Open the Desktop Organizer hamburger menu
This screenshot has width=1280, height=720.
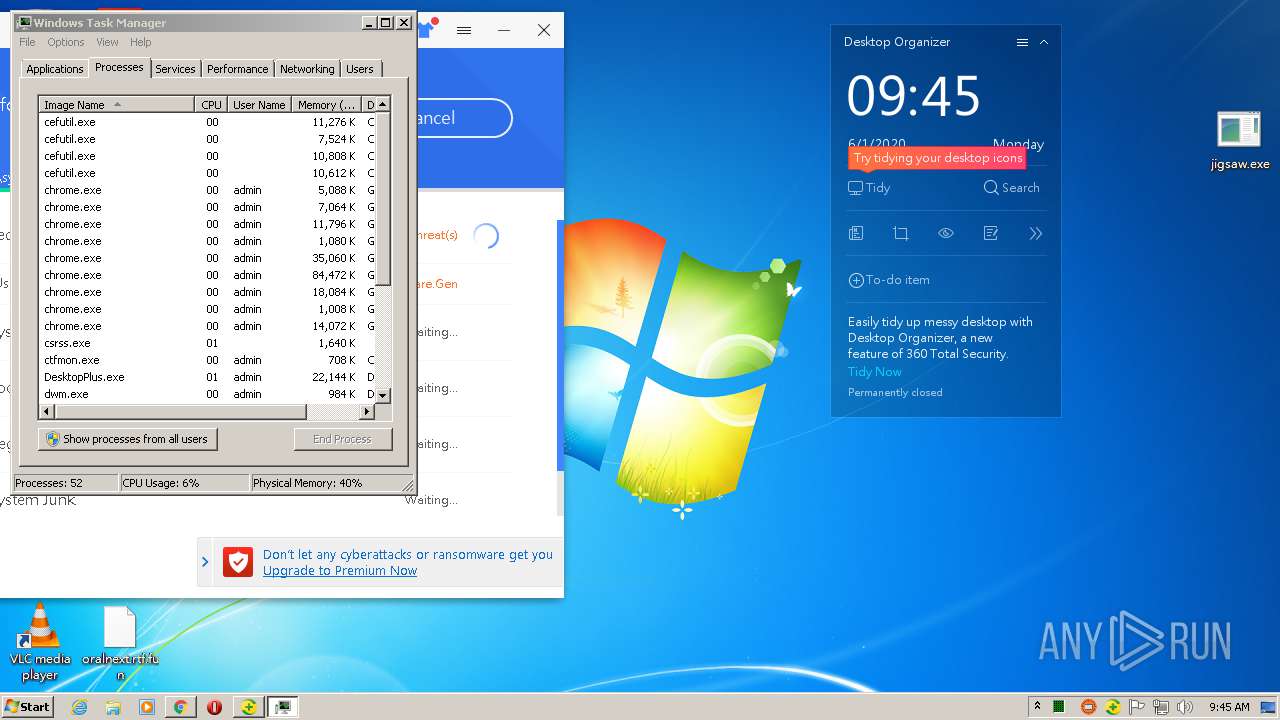point(1022,42)
